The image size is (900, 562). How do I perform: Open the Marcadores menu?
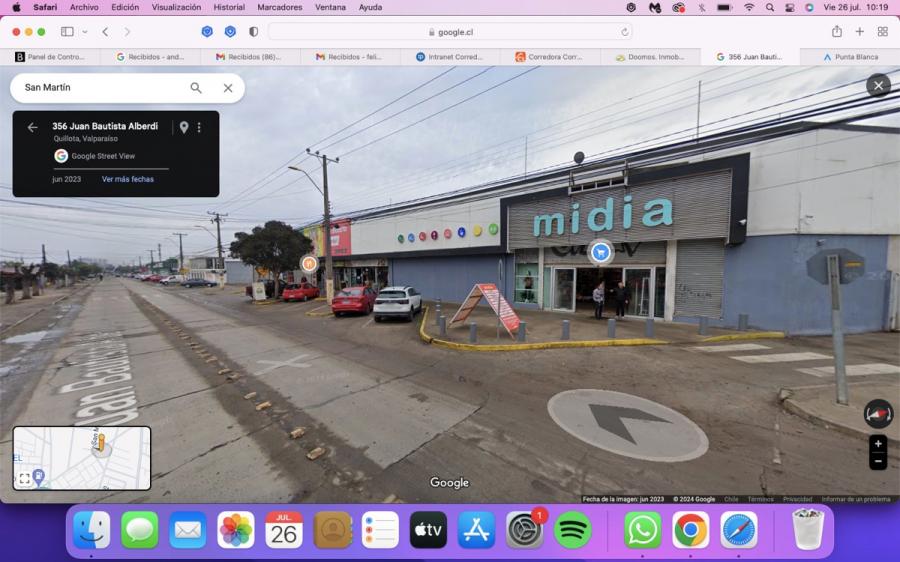pos(280,7)
